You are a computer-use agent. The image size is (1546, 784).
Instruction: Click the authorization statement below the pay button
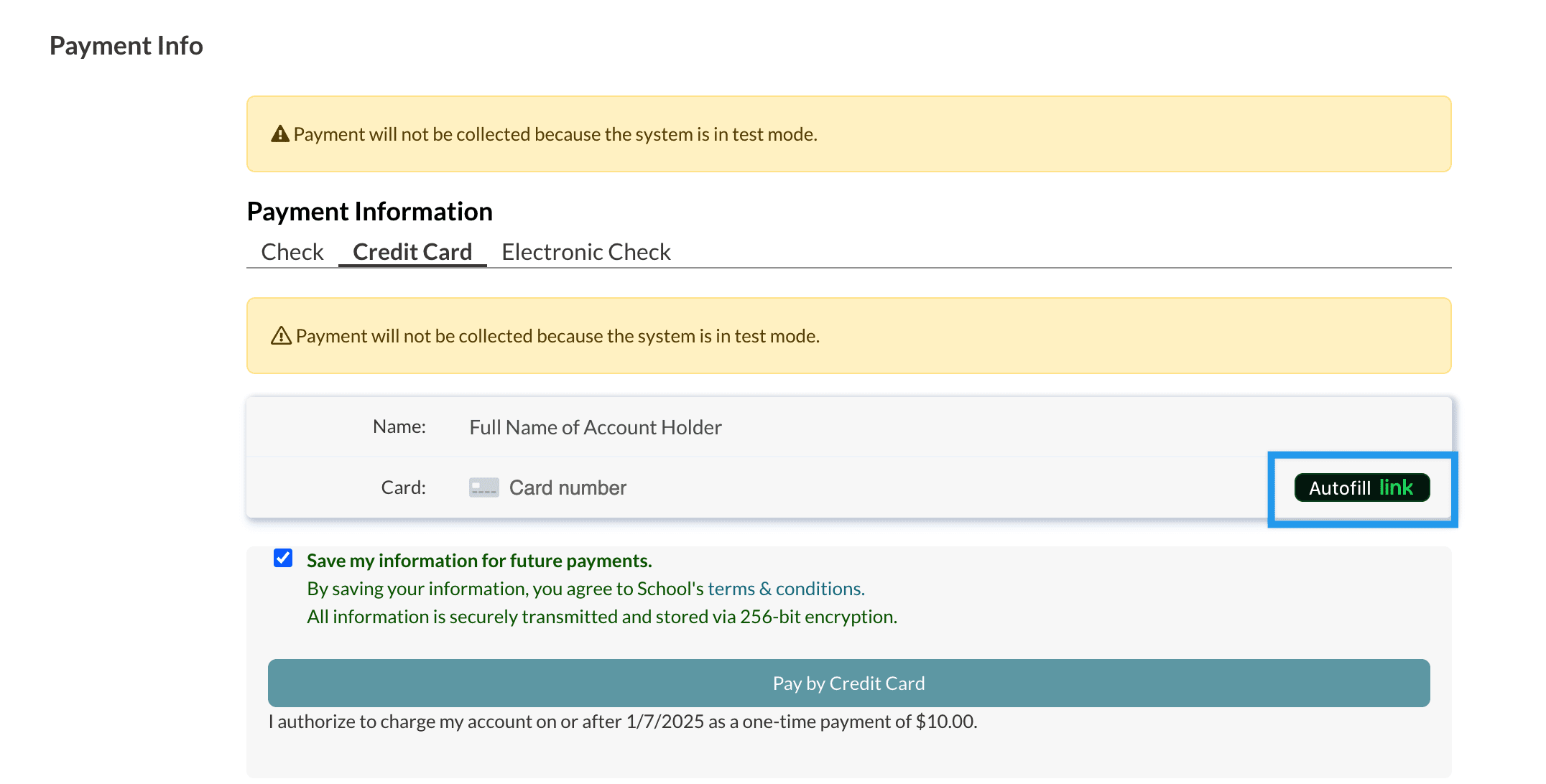click(623, 722)
